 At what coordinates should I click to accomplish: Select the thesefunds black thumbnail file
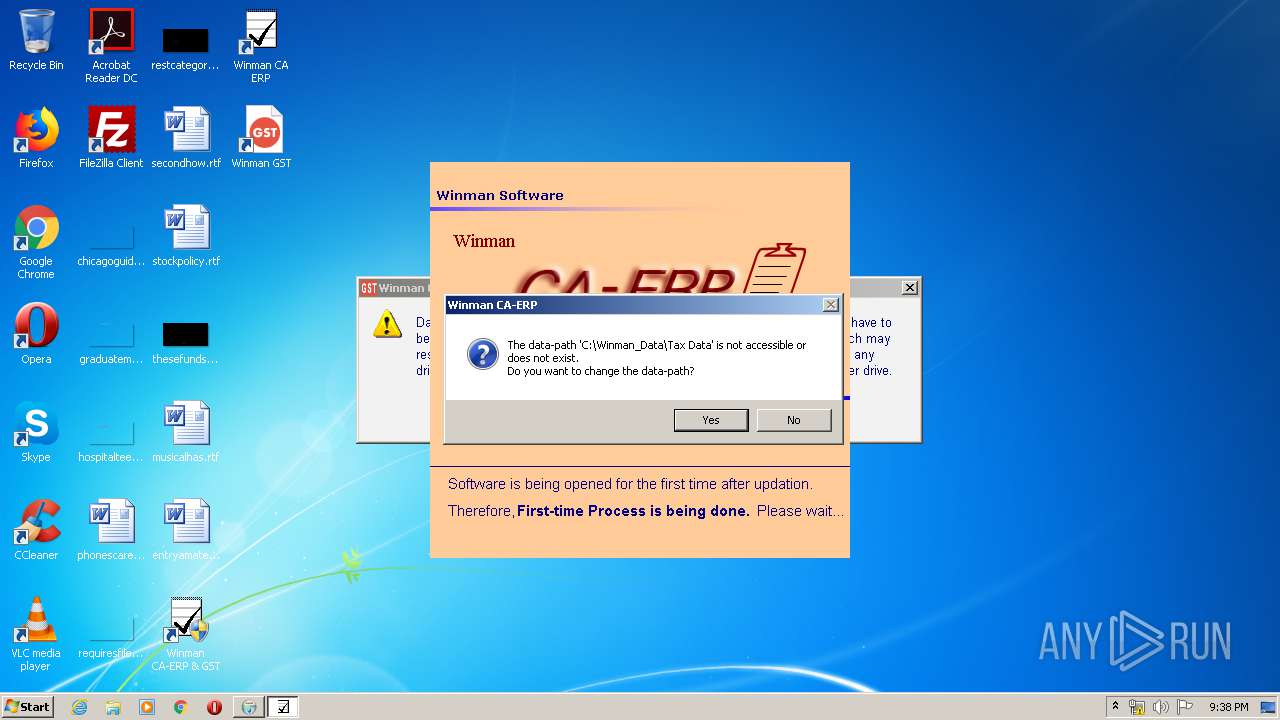[x=186, y=340]
